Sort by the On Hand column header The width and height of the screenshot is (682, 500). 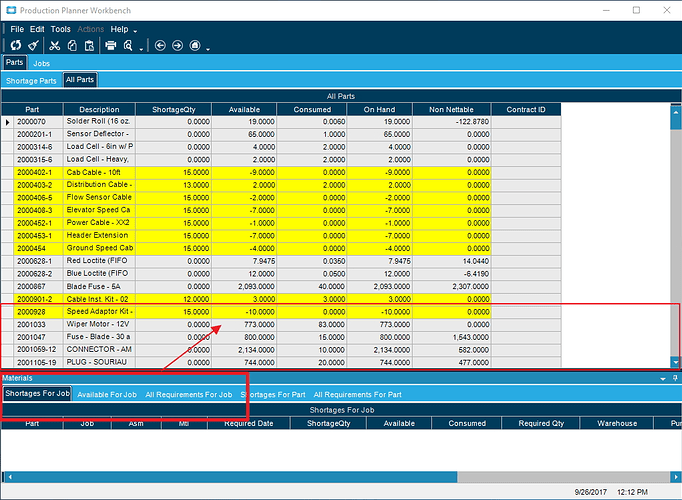pos(379,110)
